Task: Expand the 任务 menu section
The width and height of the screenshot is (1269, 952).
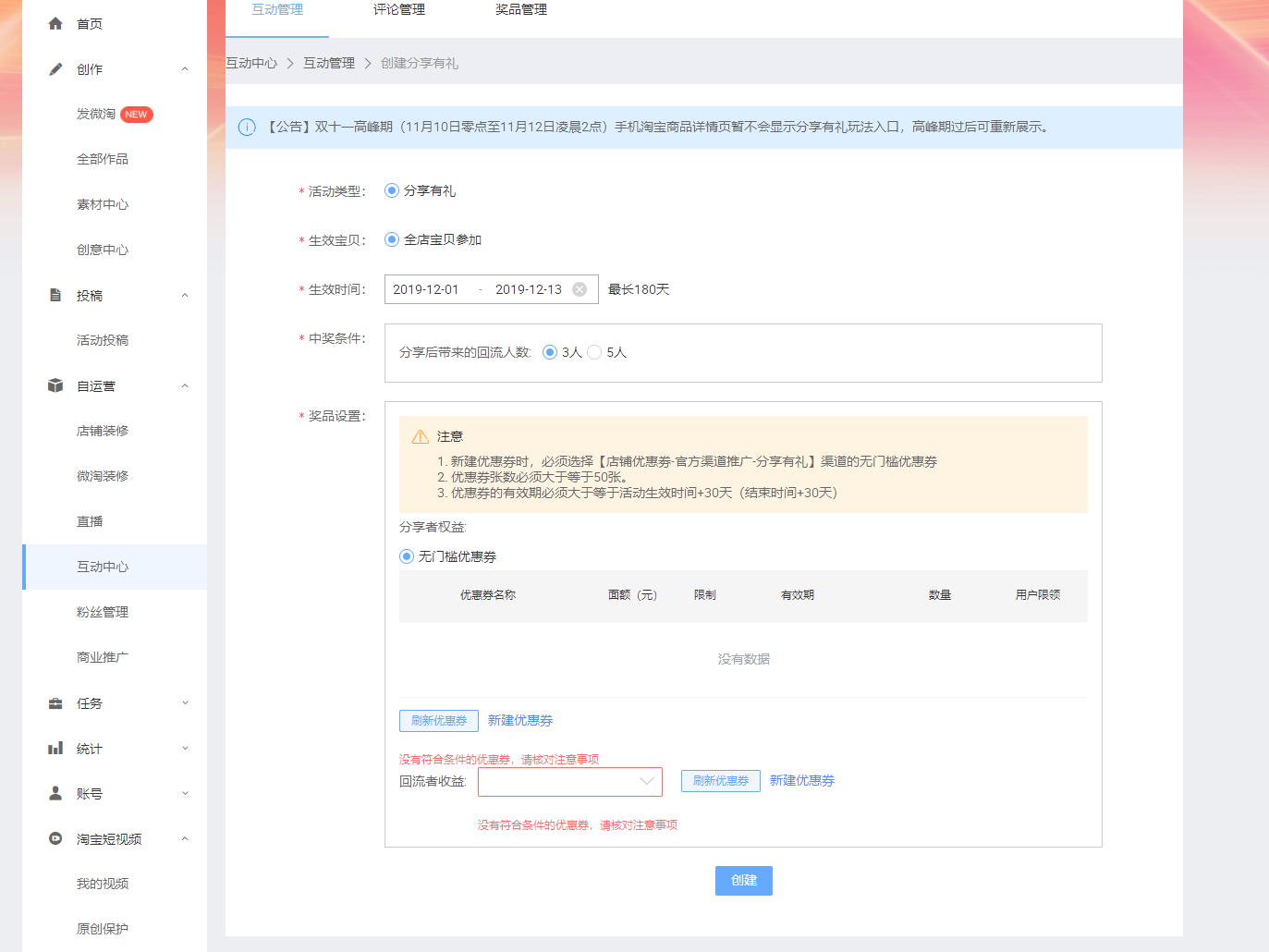Action: tap(185, 703)
